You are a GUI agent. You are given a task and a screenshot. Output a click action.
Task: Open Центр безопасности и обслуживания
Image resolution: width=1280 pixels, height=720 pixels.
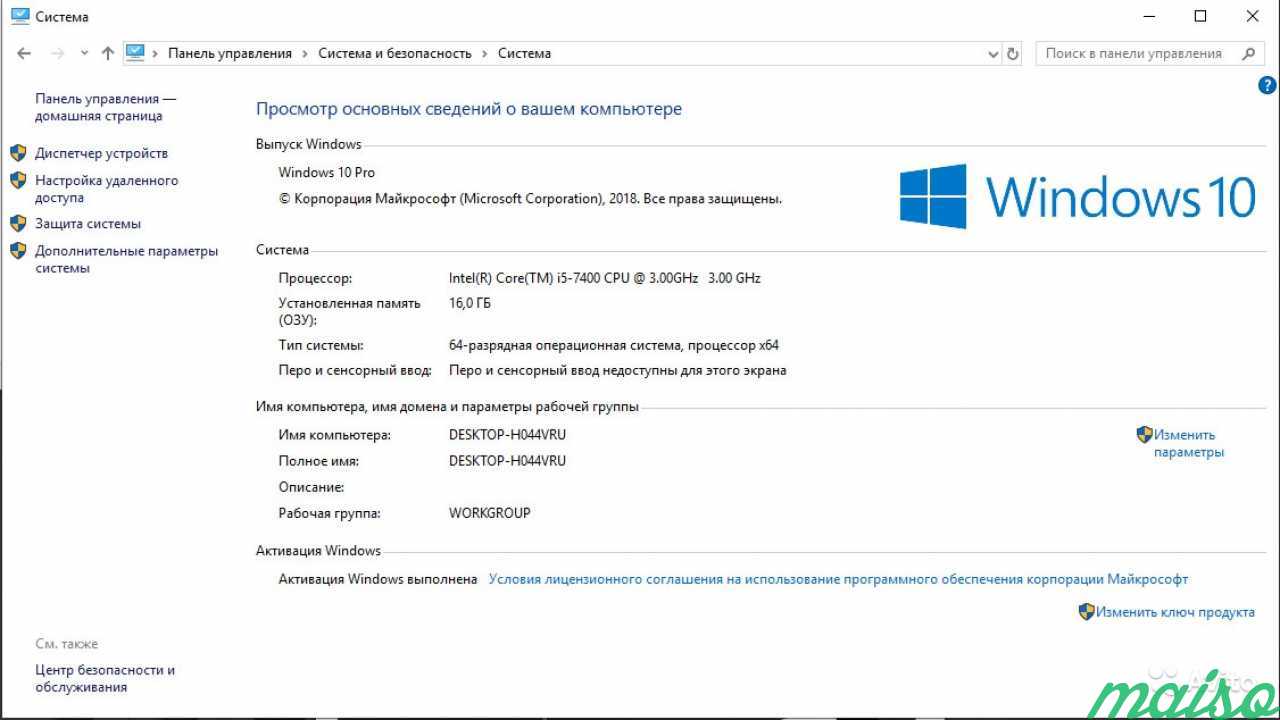[x=105, y=678]
